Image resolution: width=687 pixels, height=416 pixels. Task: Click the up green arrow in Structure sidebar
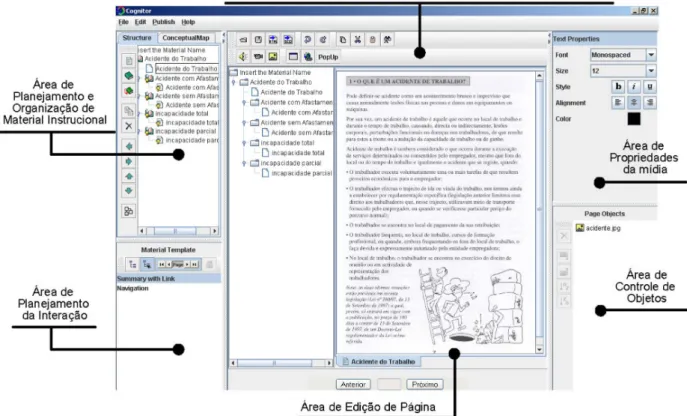tap(129, 176)
